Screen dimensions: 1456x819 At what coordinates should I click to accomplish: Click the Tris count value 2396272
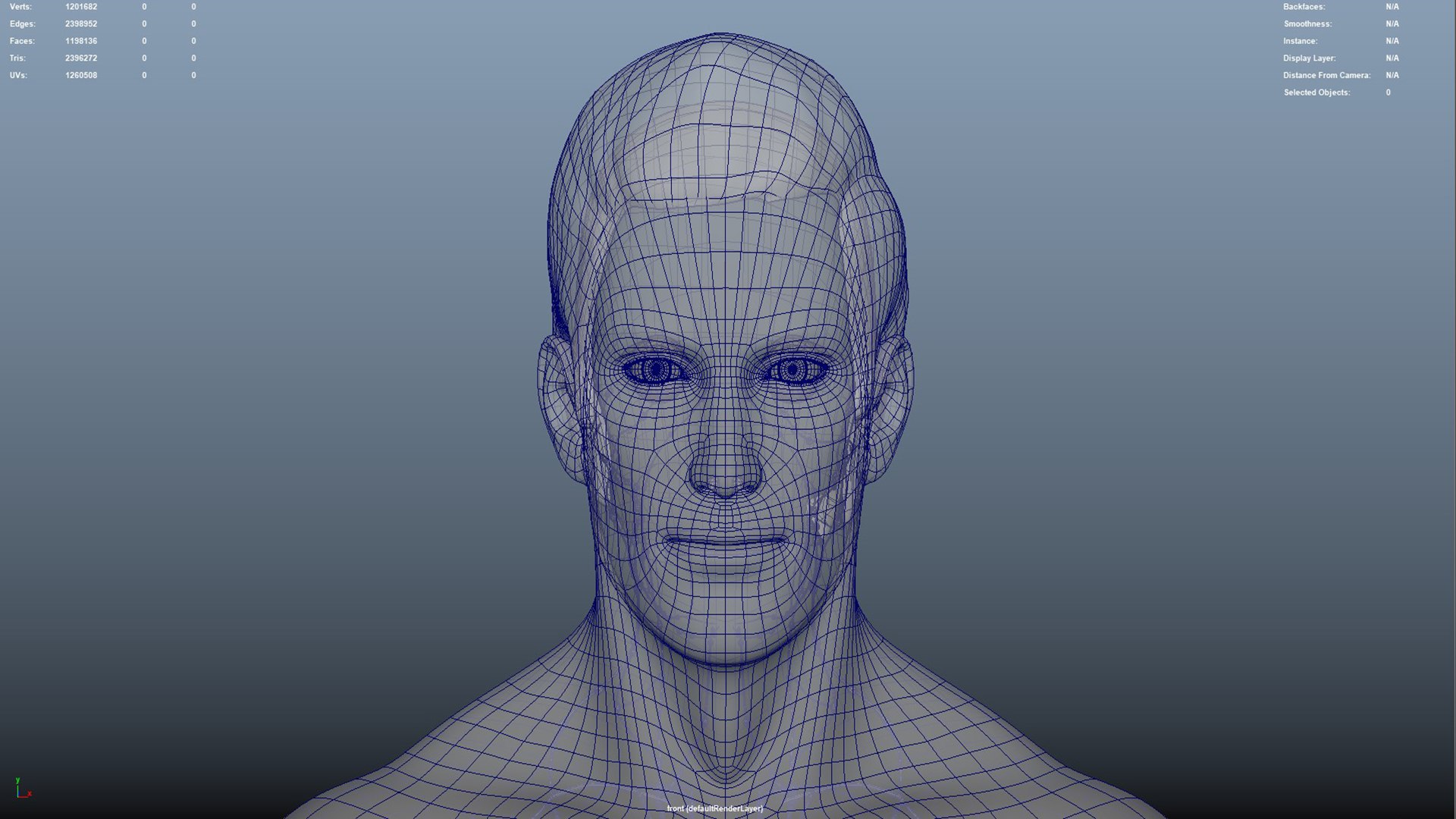click(81, 58)
